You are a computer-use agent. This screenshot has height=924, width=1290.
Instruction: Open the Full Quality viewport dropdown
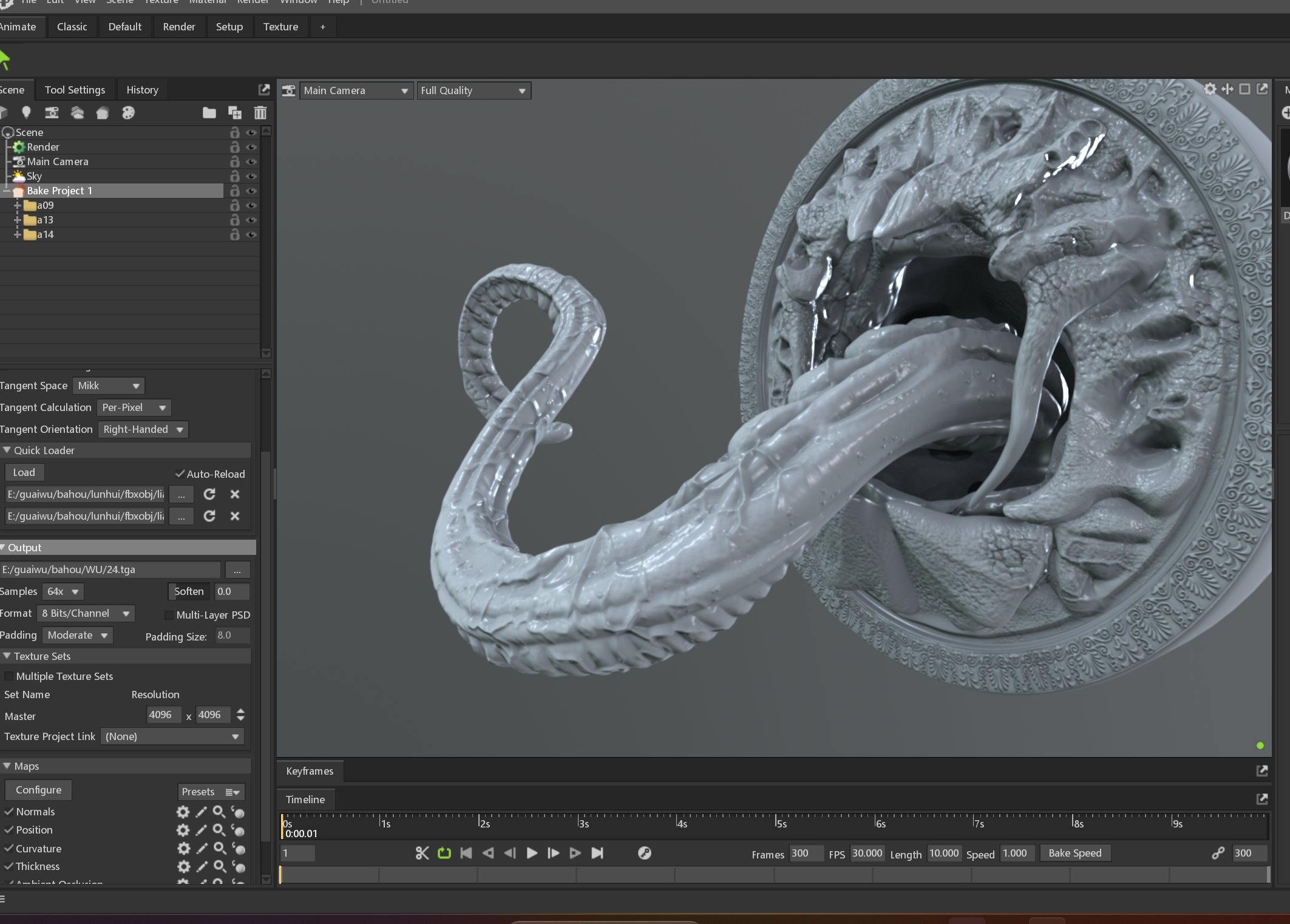coord(474,90)
